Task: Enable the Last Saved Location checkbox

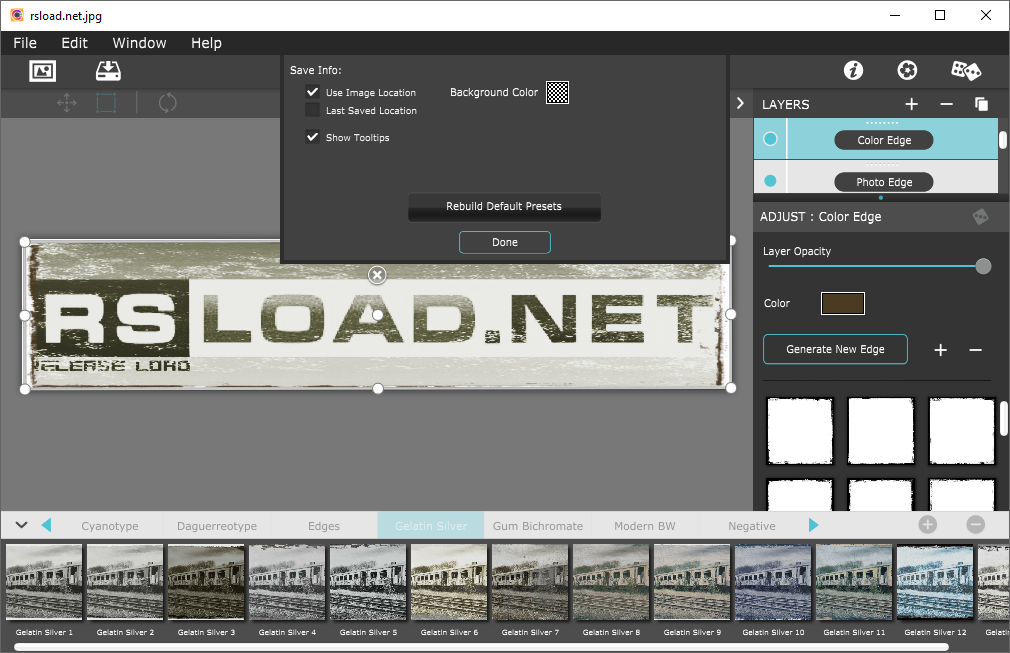Action: 312,110
